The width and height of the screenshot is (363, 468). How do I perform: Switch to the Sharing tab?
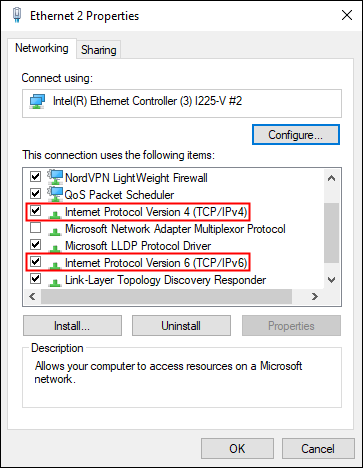(99, 50)
